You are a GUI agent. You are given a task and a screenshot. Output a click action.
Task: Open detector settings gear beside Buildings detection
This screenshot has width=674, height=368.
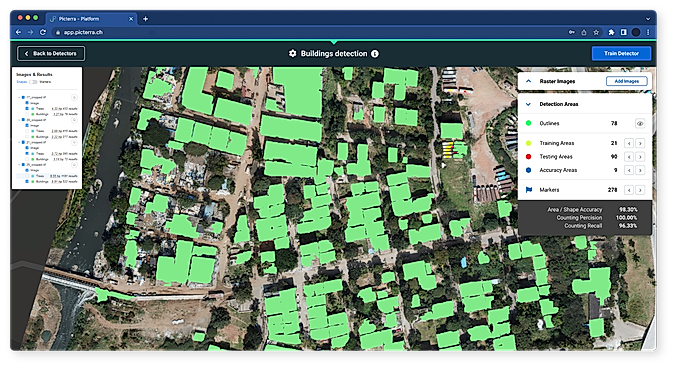(x=293, y=53)
